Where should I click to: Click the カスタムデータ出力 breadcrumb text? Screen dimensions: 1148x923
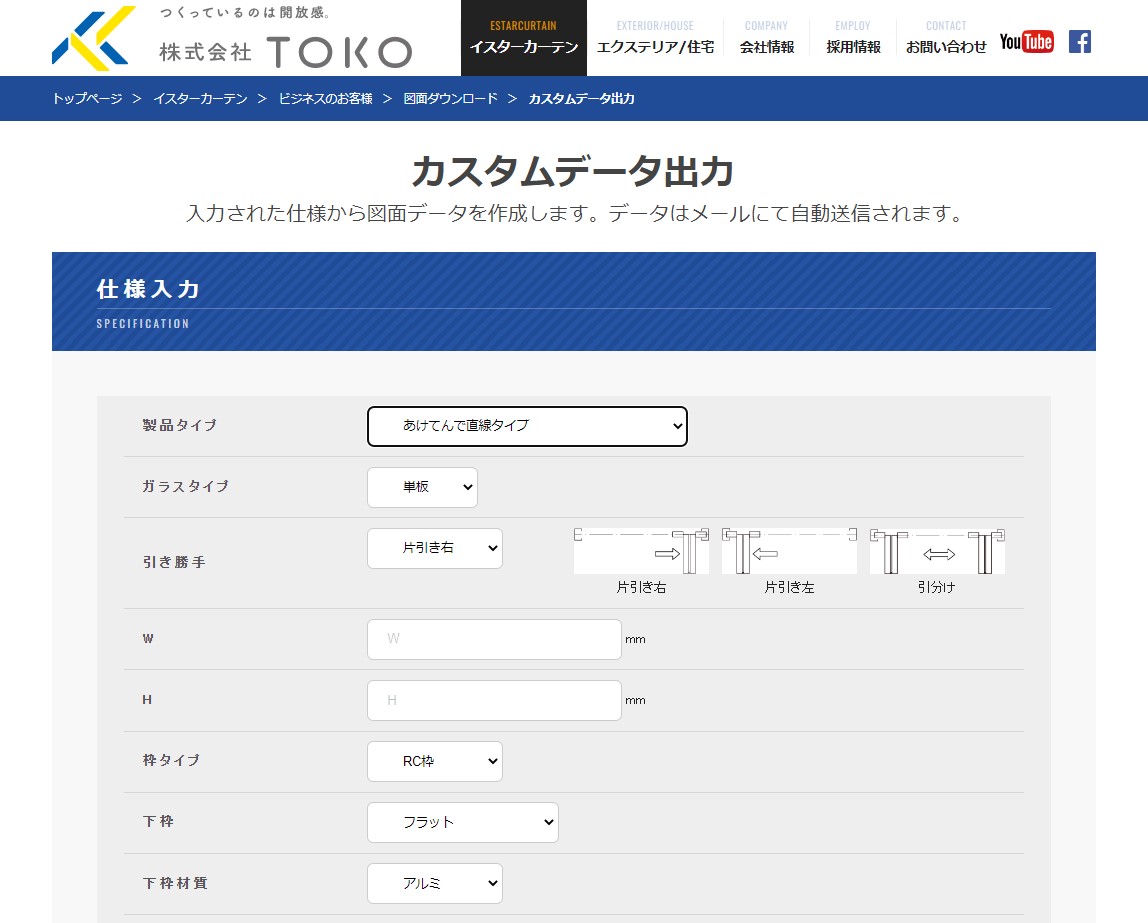tap(581, 99)
